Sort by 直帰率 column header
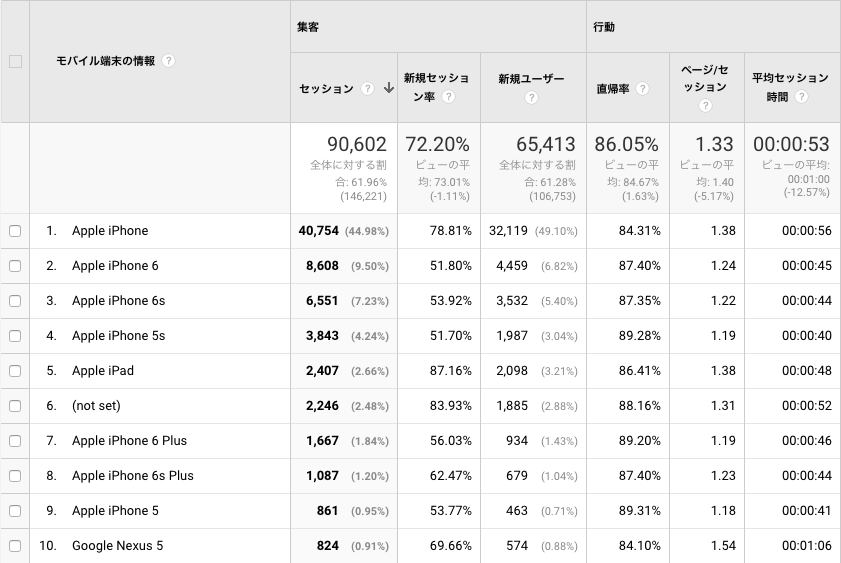This screenshot has width=841, height=563. pyautogui.click(x=613, y=88)
